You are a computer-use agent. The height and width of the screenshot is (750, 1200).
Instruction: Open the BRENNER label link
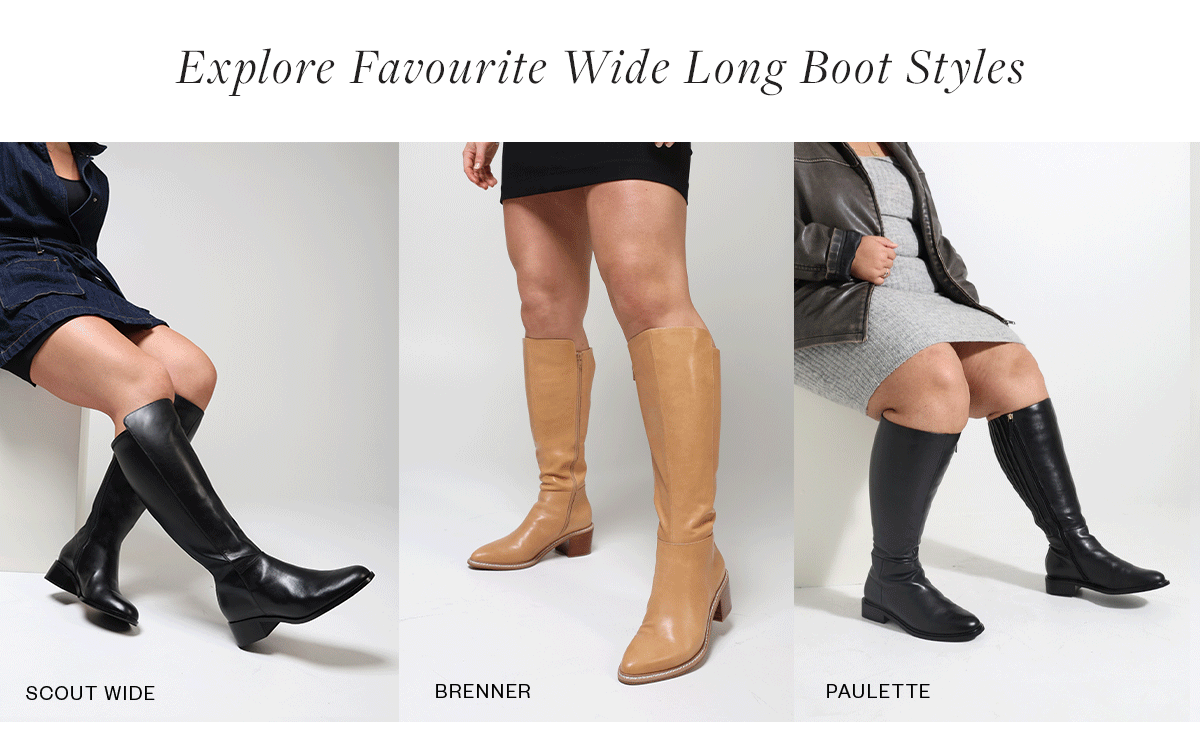click(483, 691)
